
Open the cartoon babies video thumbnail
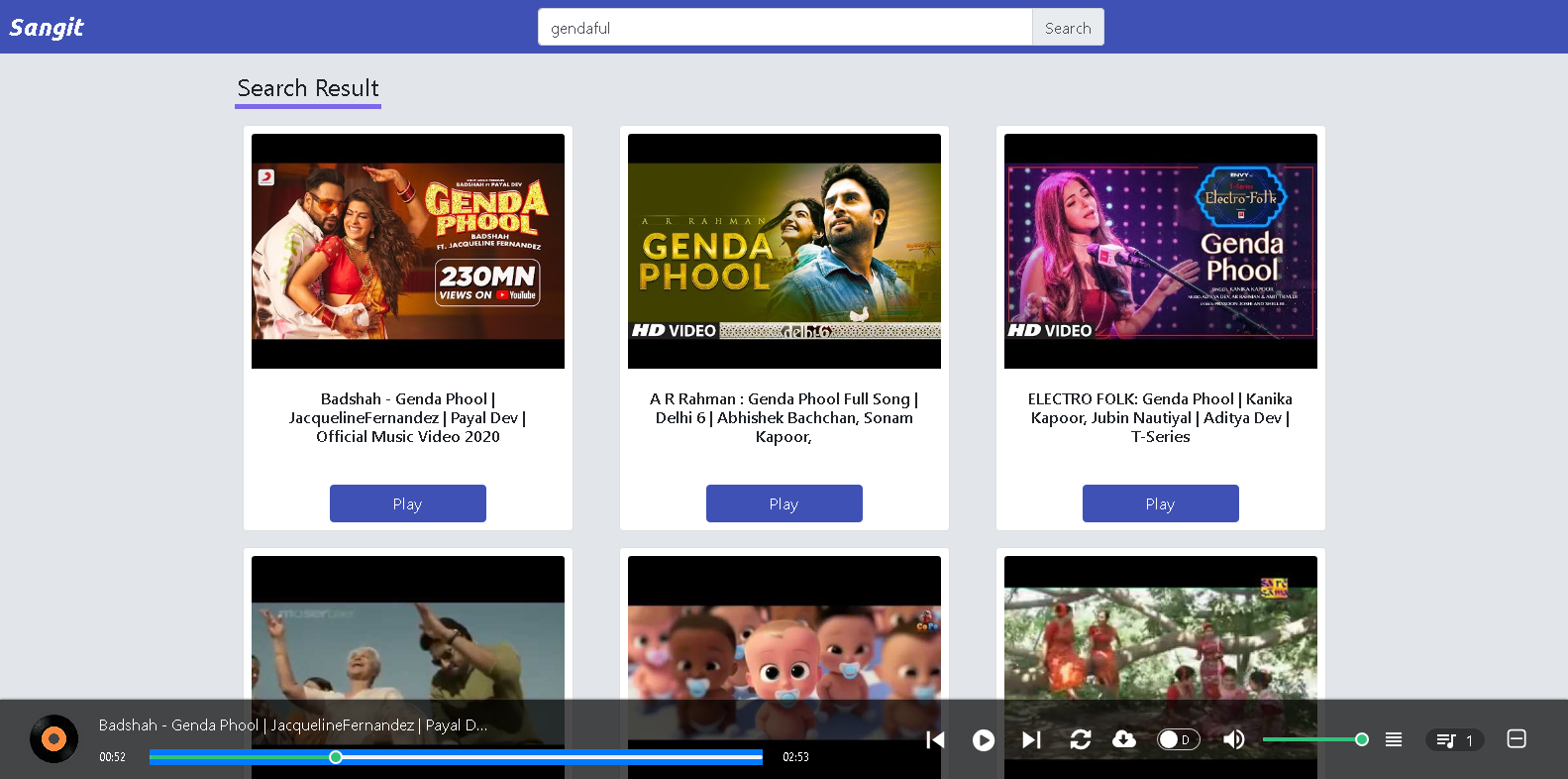tap(784, 627)
